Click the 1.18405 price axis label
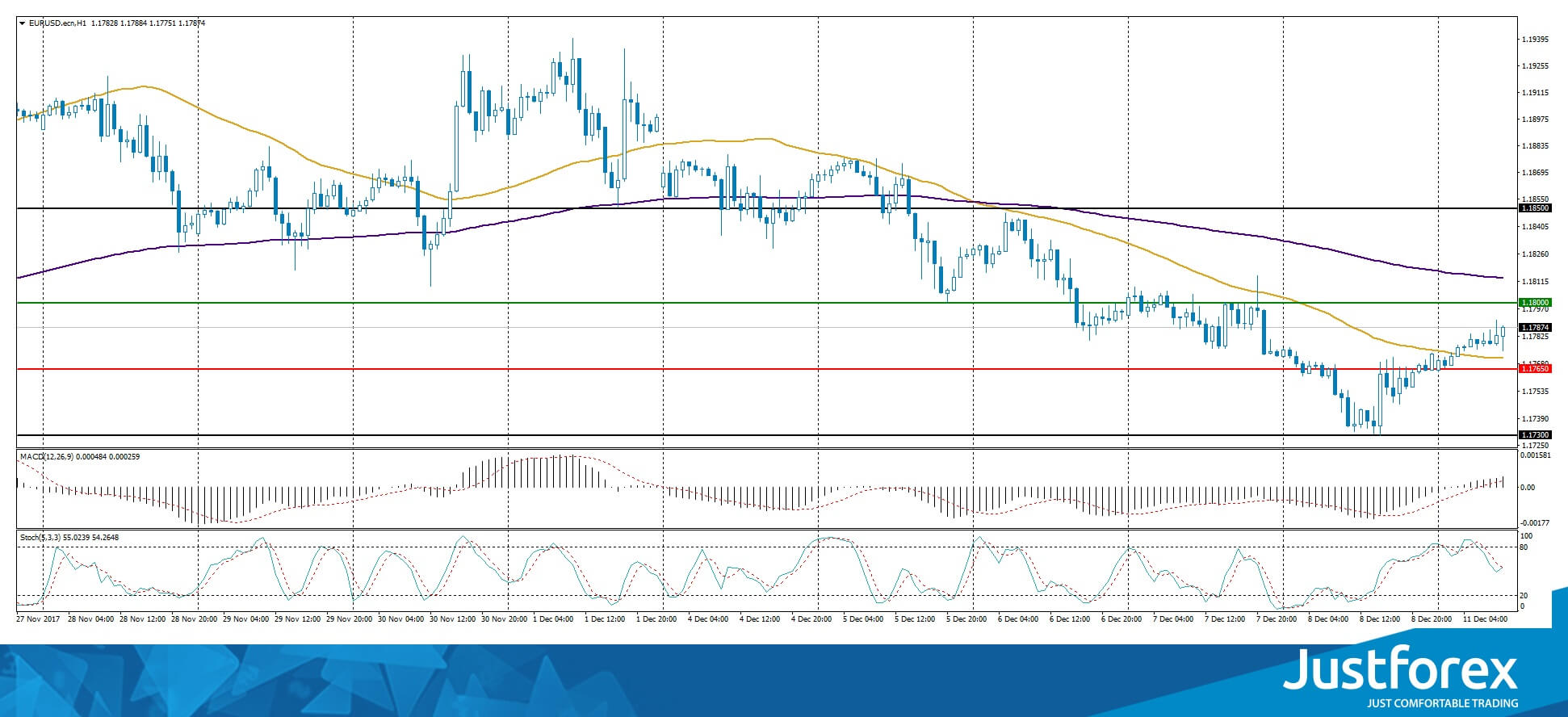 coord(1535,227)
